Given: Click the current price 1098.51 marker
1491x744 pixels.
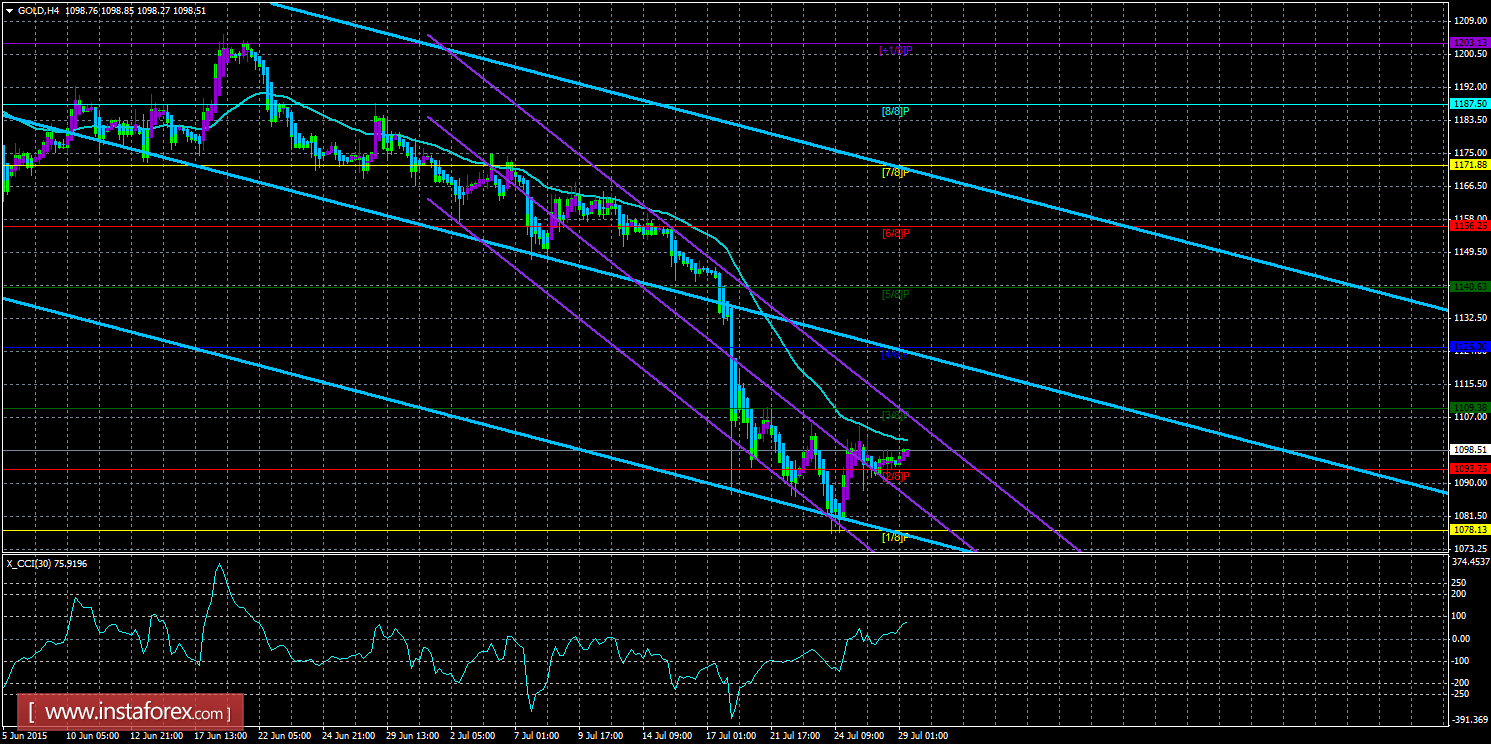Looking at the screenshot, I should 1469,450.
